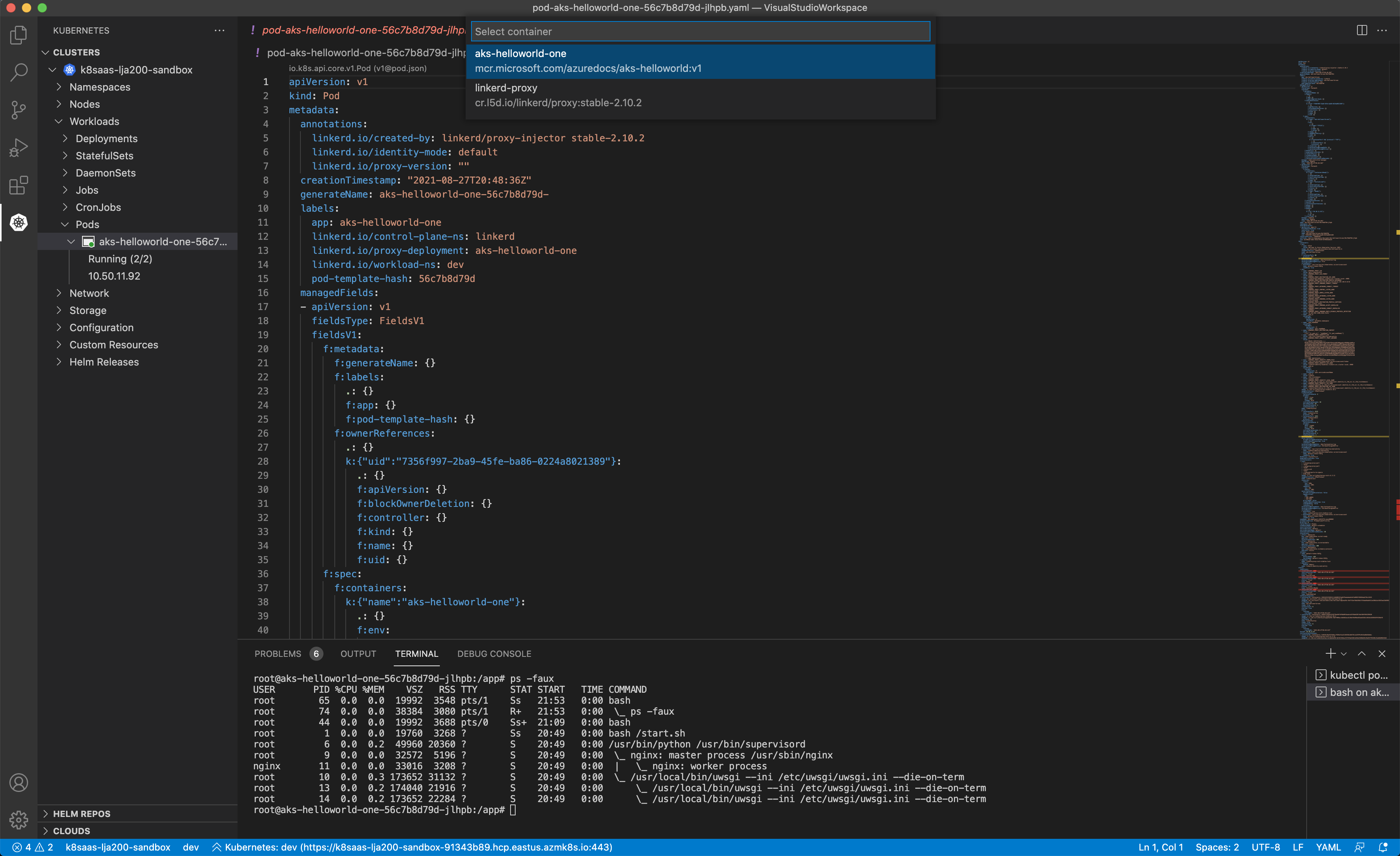Expand the Namespaces tree node
This screenshot has height=856, width=1400.
point(59,87)
